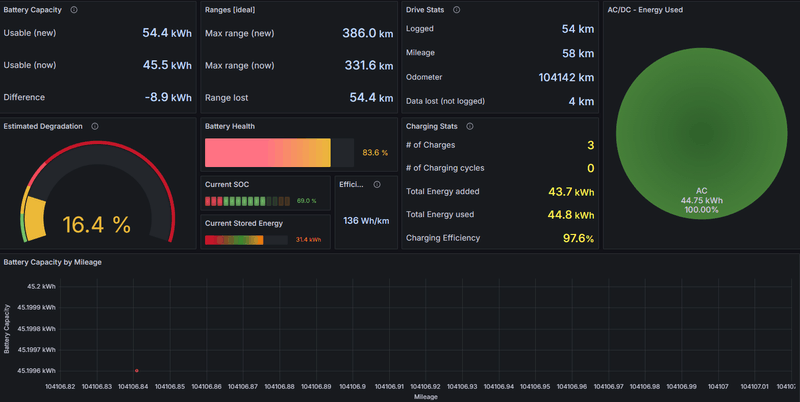The width and height of the screenshot is (800, 402).
Task: Select the # of Charging cycles value 0
Action: click(x=590, y=168)
